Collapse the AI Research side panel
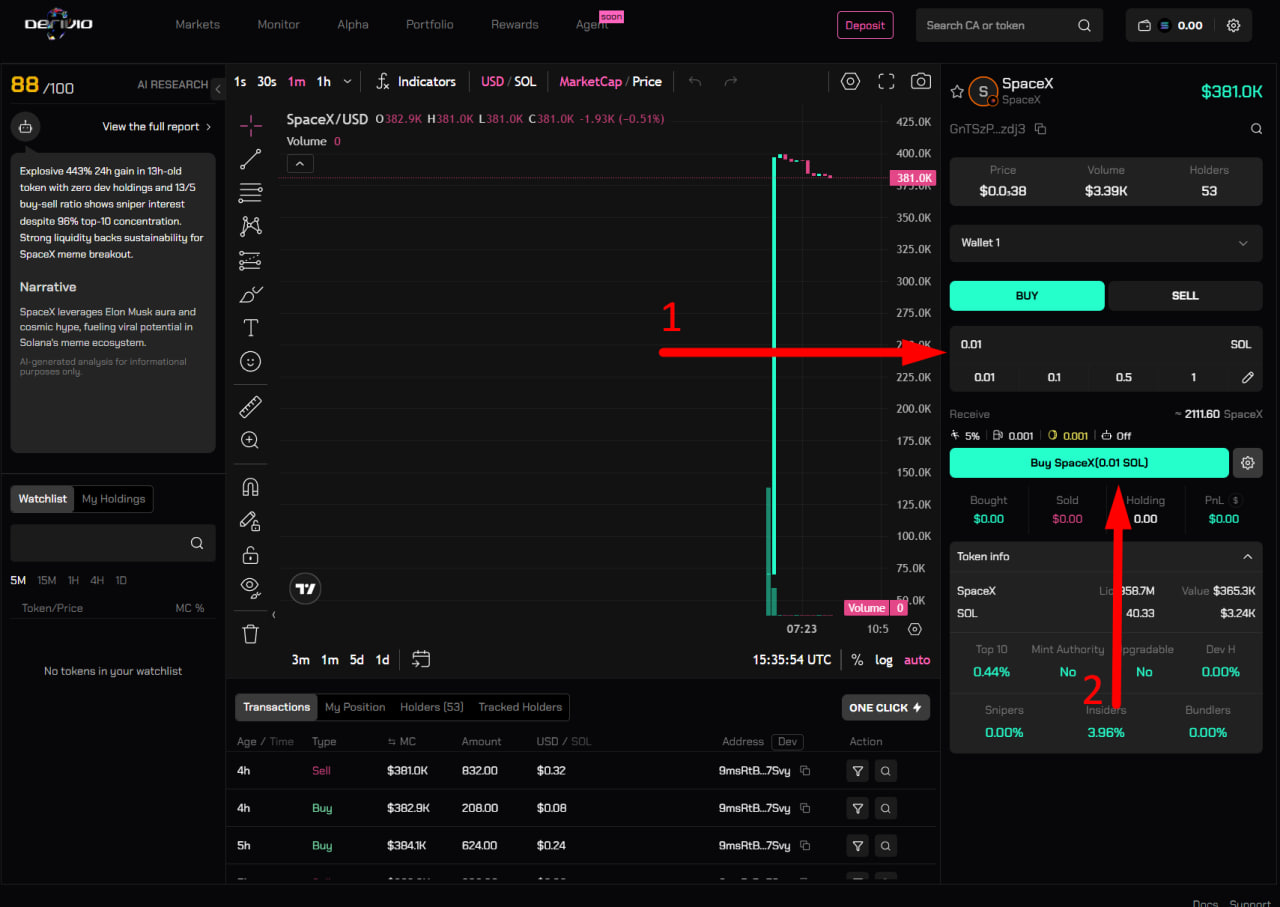The width and height of the screenshot is (1280, 907). (218, 89)
